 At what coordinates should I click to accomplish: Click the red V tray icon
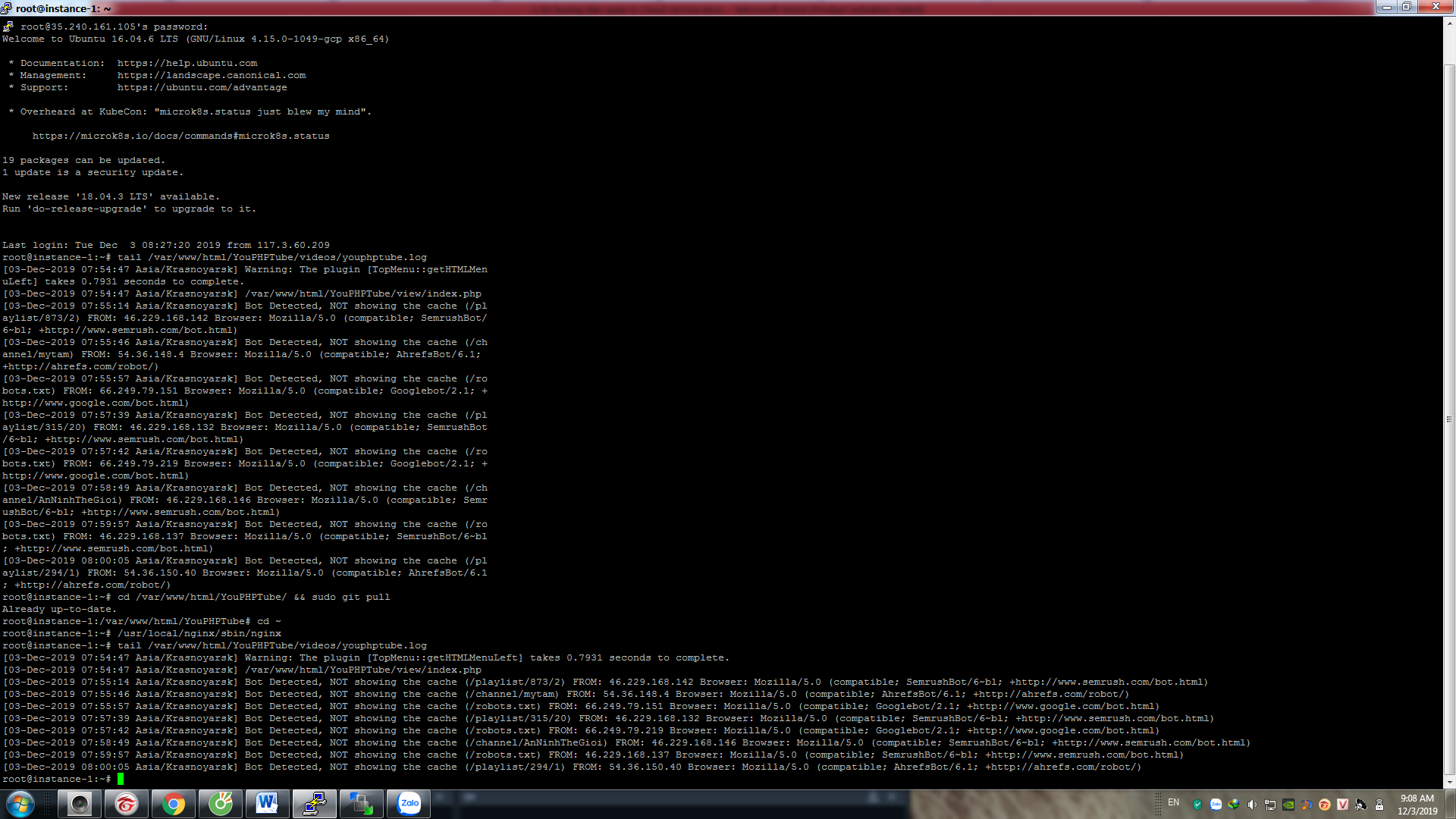click(1343, 805)
